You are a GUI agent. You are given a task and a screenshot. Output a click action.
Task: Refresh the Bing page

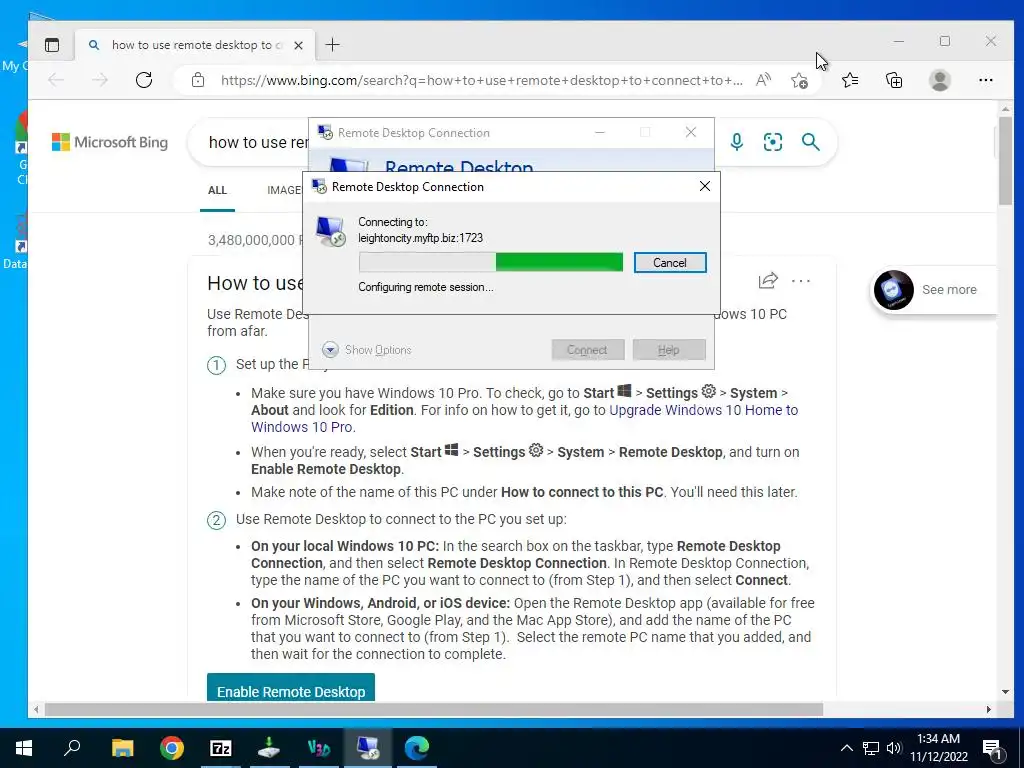[x=144, y=80]
